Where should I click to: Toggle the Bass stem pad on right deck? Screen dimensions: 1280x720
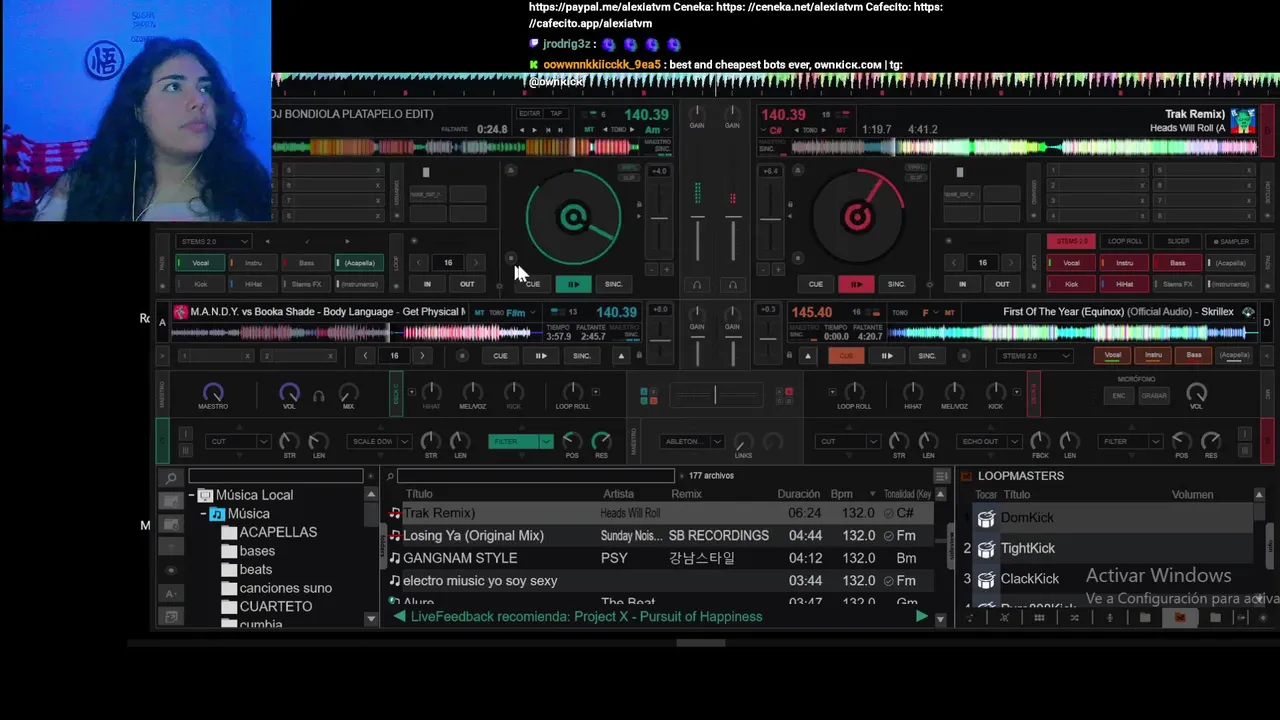click(x=1177, y=263)
